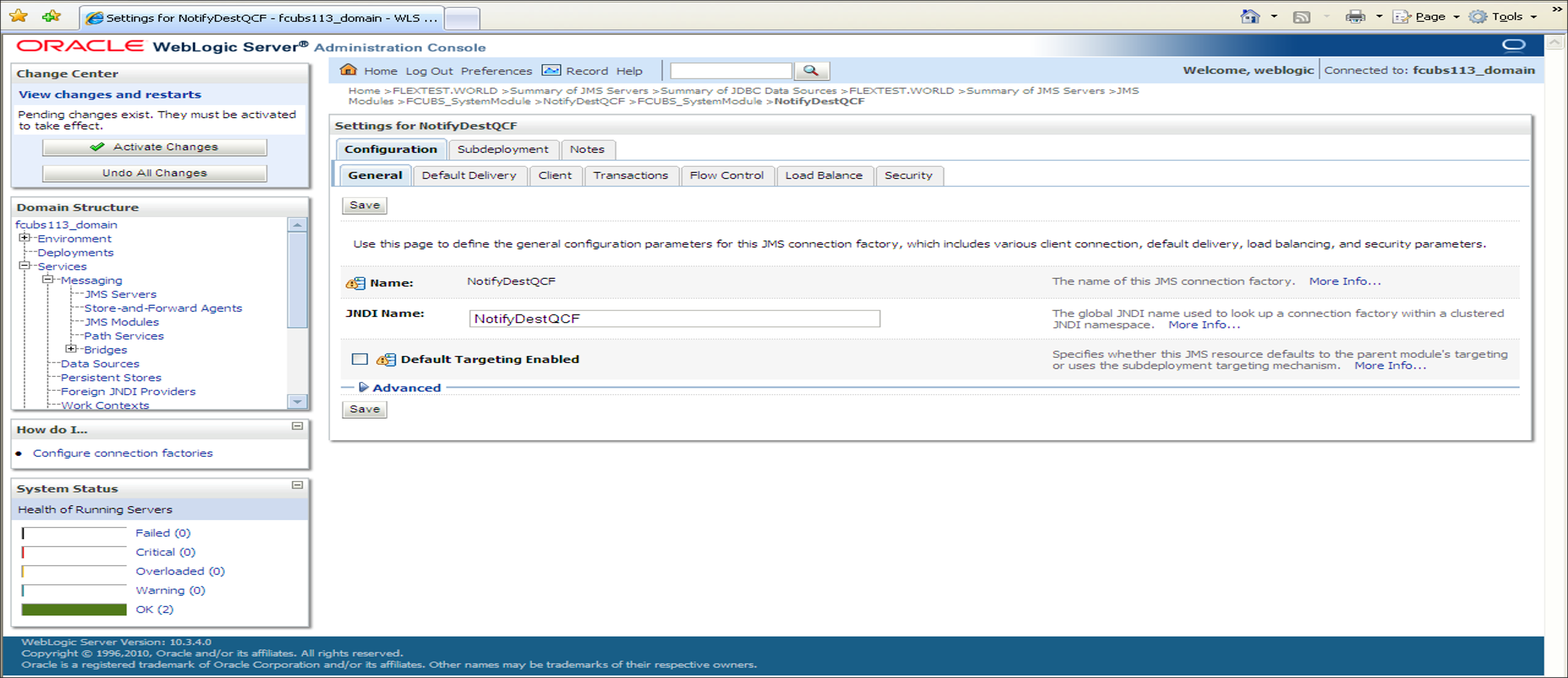Click the Home house icon in console toolbar

click(348, 70)
